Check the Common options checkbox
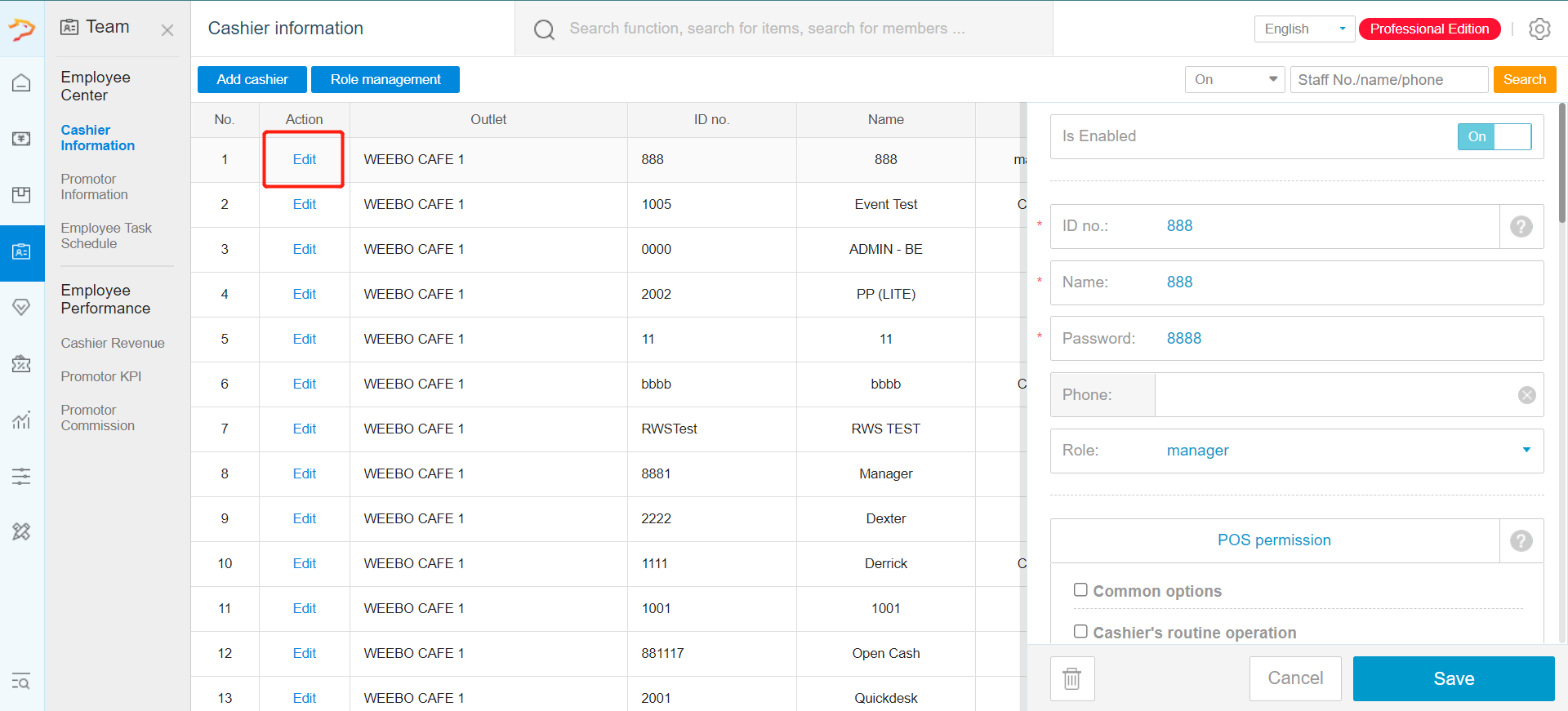 pyautogui.click(x=1080, y=589)
